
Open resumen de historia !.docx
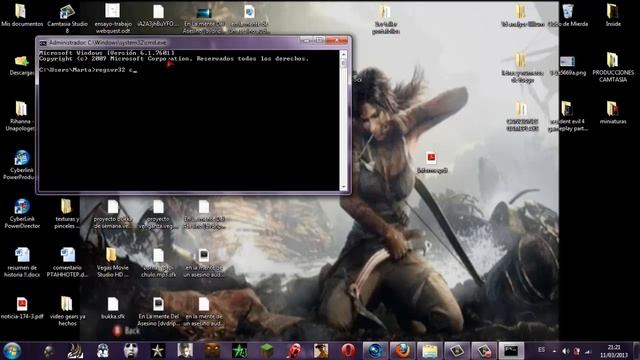pos(22,262)
